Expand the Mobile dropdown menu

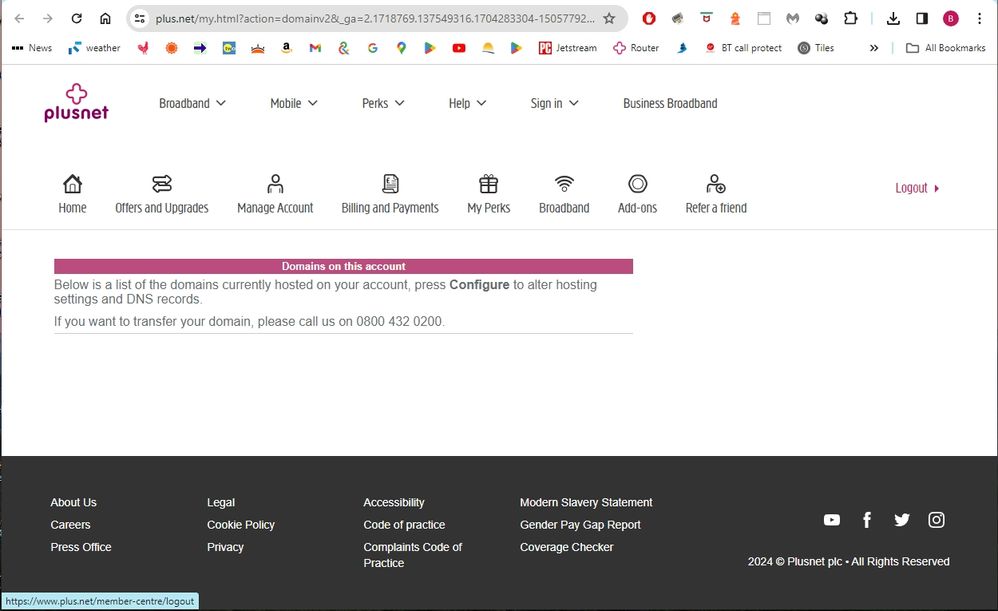[293, 103]
